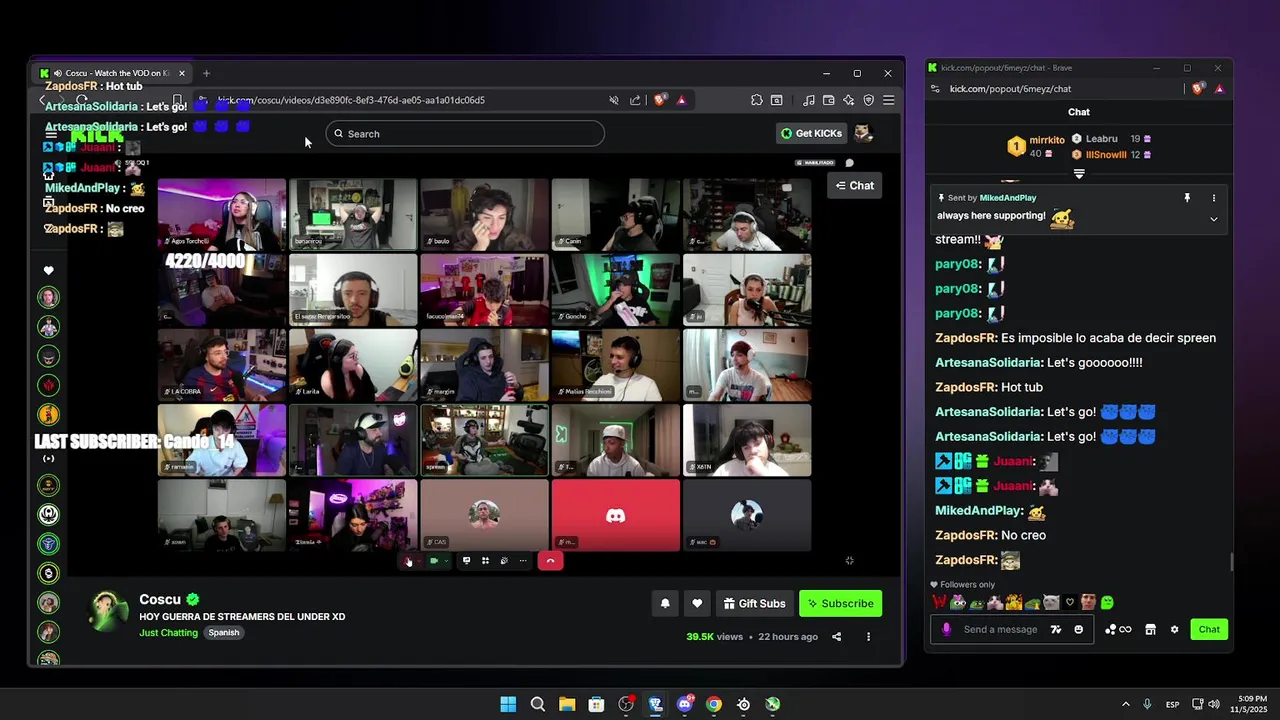Click the purple microphone icon in the chat input
The width and height of the screenshot is (1280, 720).
click(x=946, y=629)
